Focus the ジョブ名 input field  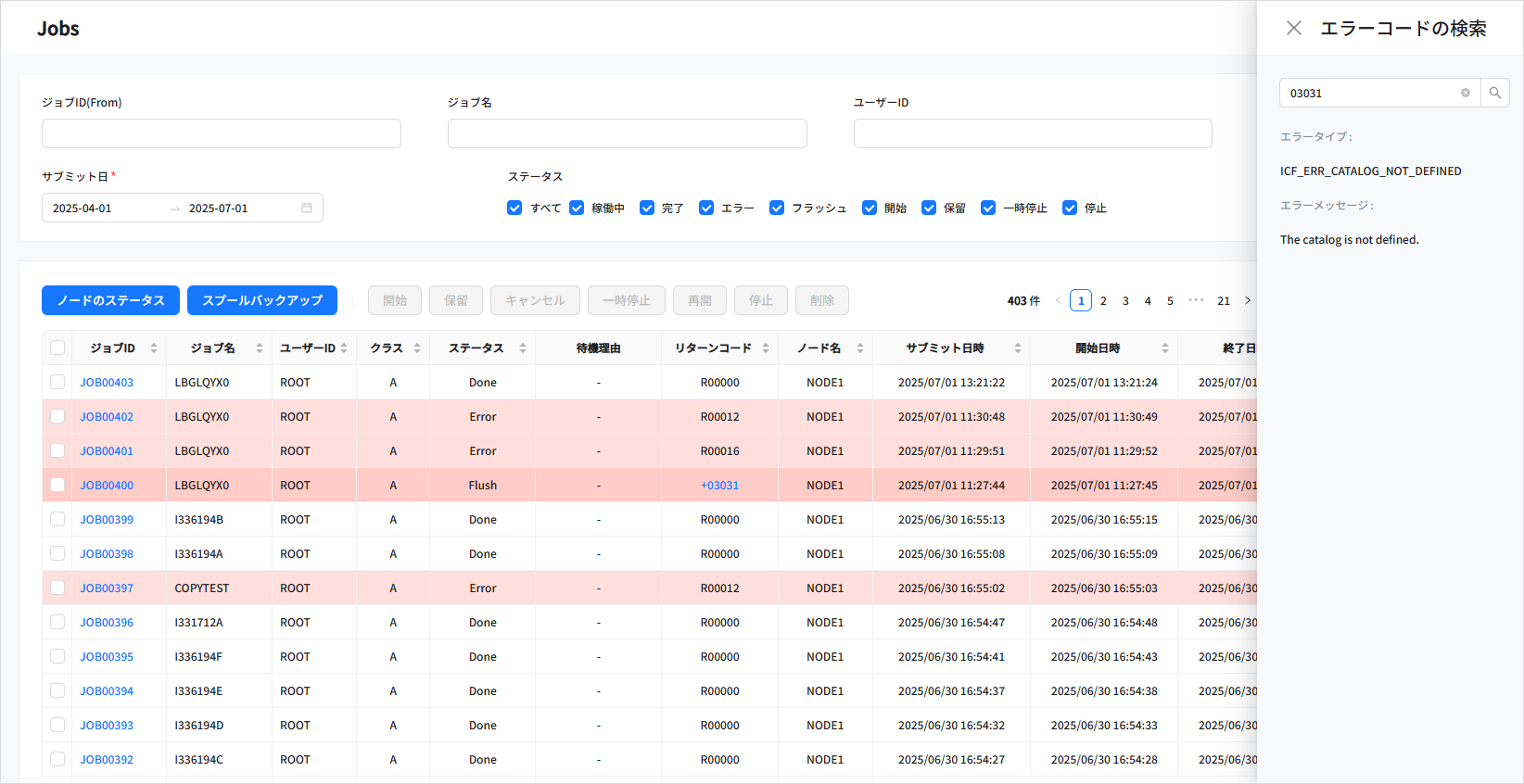tap(628, 133)
